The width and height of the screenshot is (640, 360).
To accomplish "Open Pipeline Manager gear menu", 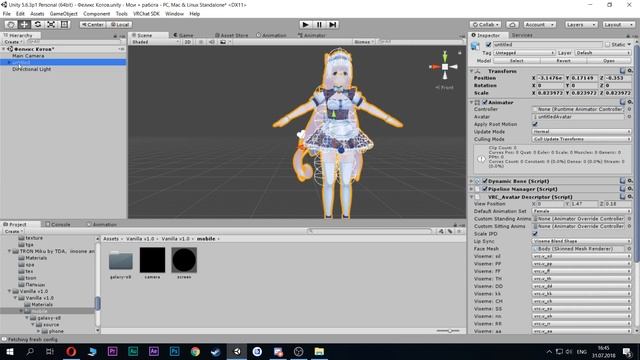I will [x=630, y=189].
